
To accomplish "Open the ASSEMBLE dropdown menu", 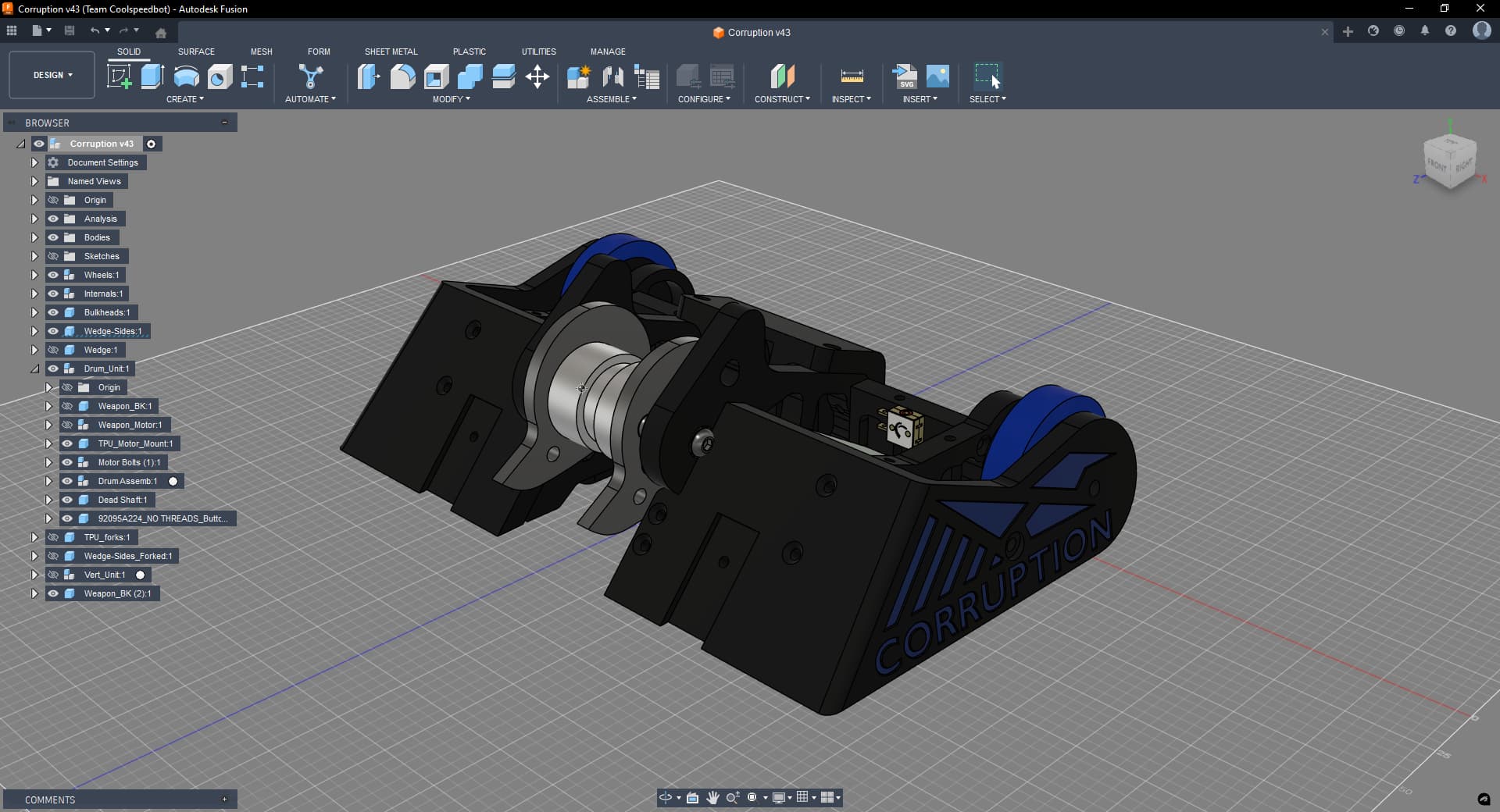I will [612, 99].
